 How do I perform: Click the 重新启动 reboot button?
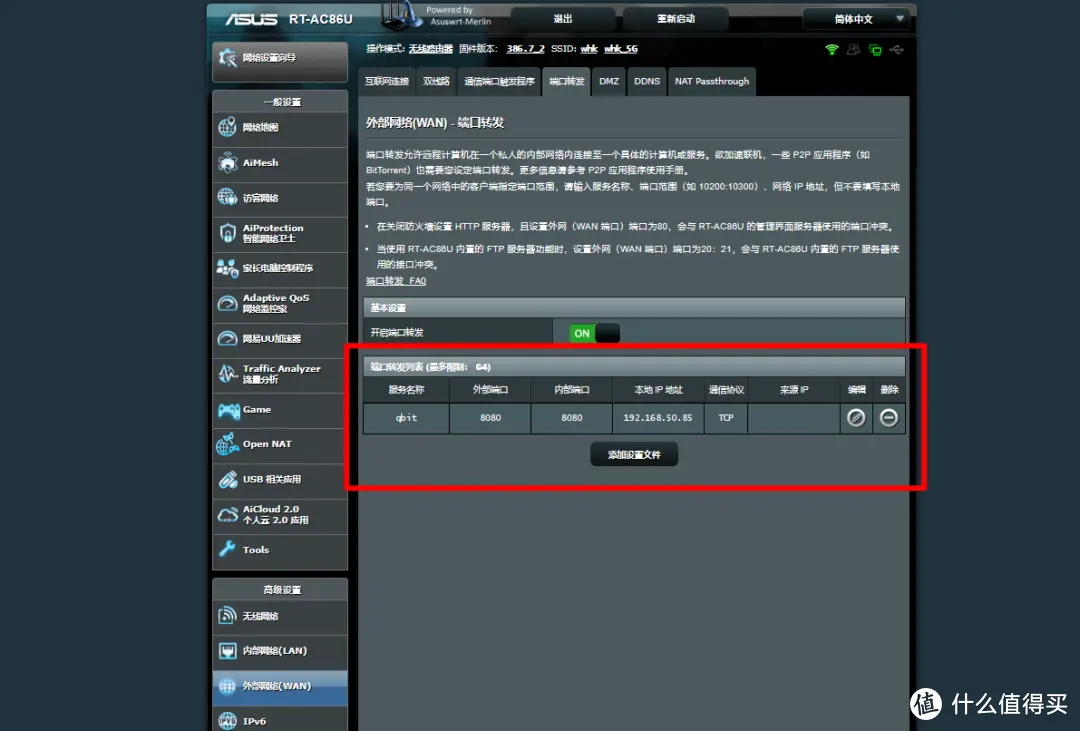676,19
